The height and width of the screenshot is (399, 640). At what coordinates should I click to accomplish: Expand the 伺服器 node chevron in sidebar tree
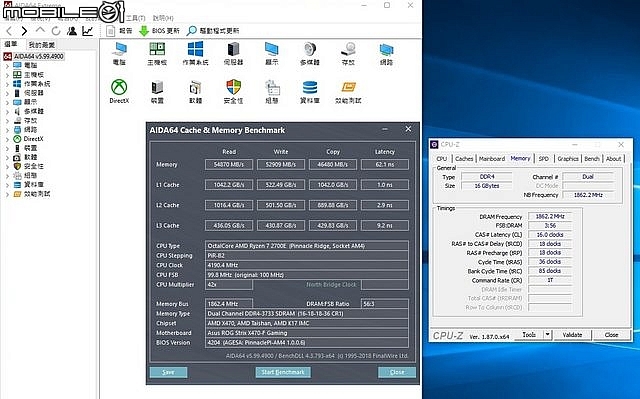click(x=7, y=93)
